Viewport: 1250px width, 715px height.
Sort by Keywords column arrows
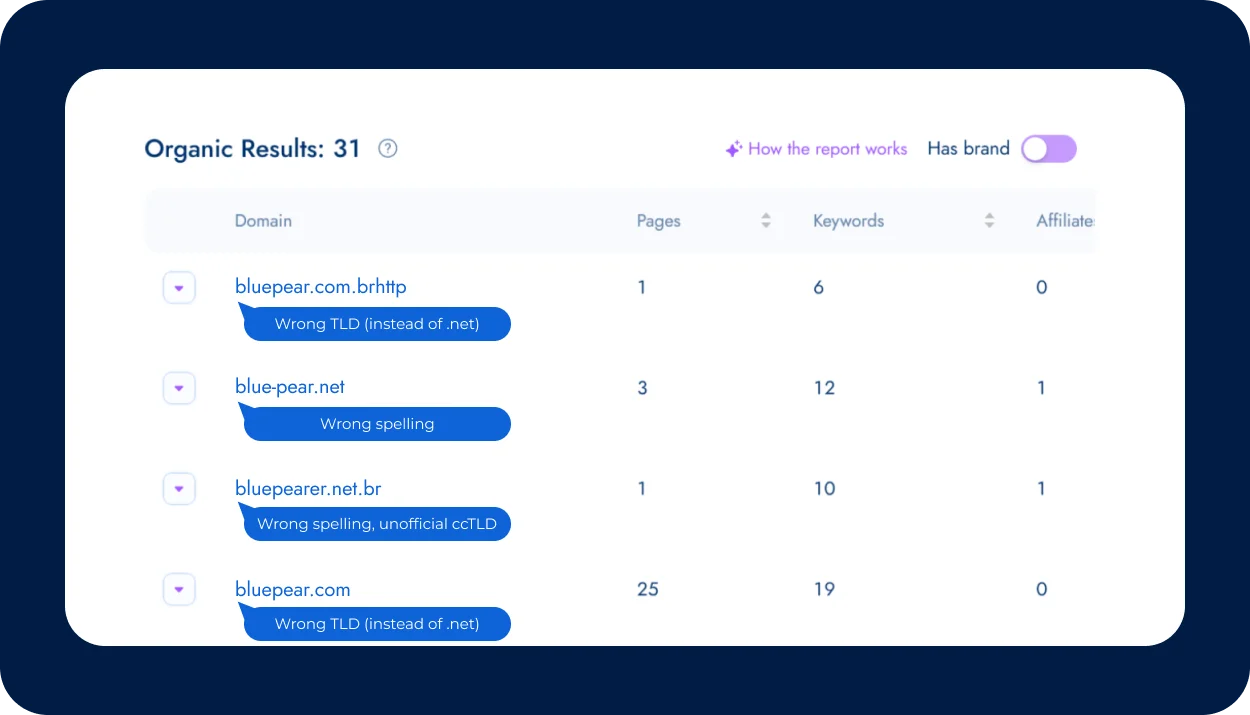click(989, 221)
